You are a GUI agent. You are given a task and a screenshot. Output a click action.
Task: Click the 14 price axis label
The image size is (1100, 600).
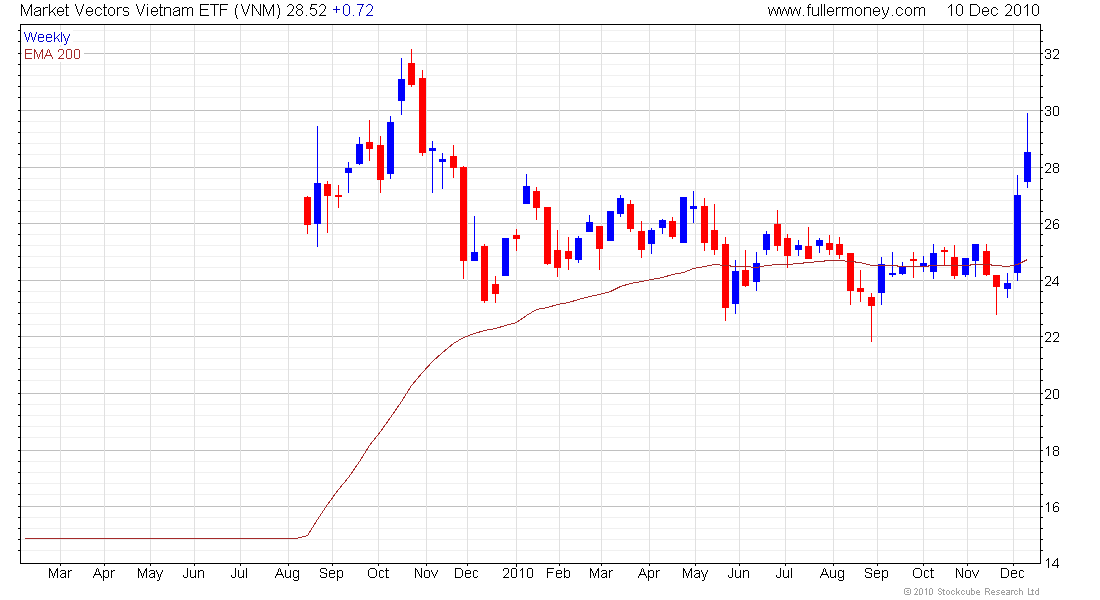click(1052, 563)
